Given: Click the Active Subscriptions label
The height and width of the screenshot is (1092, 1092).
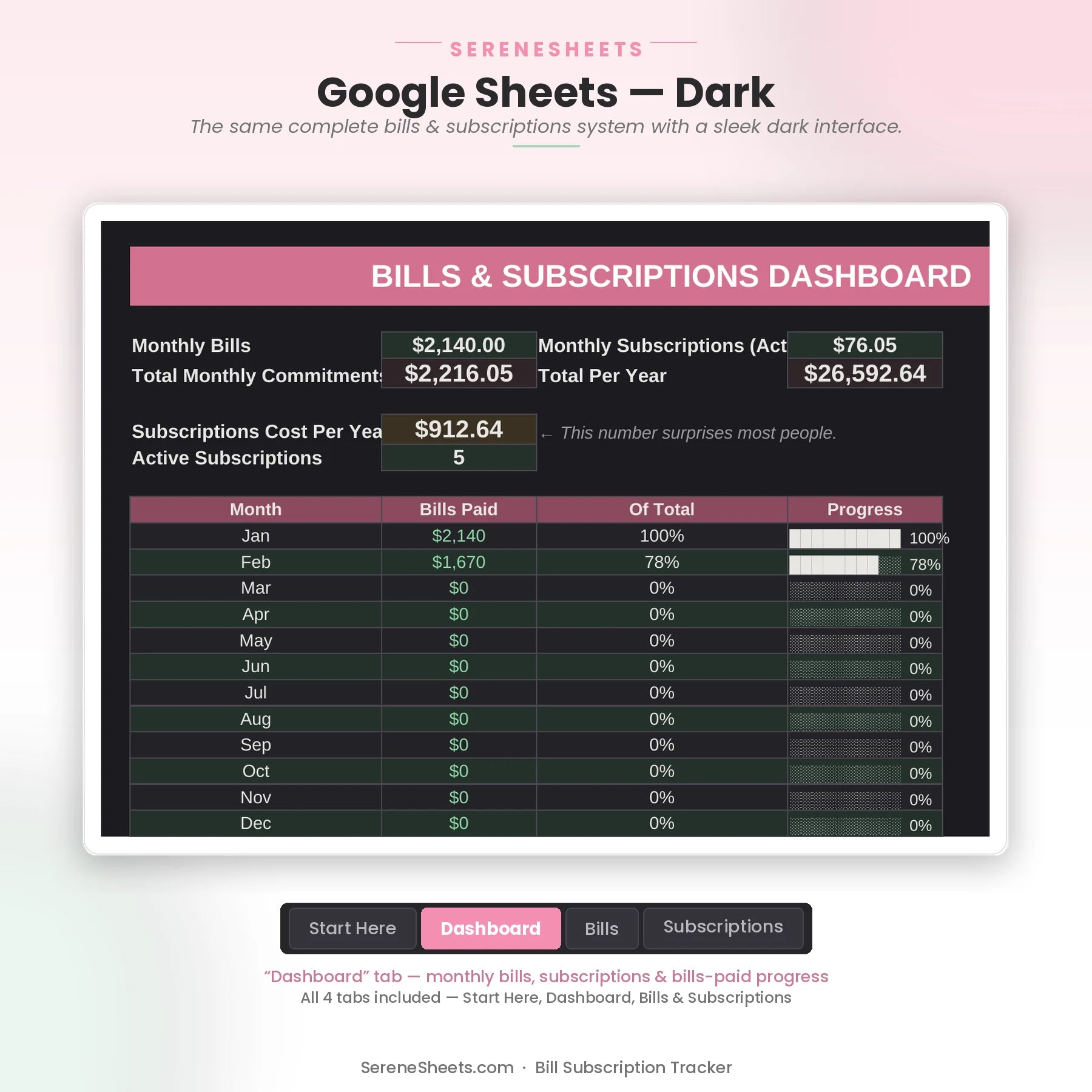Looking at the screenshot, I should pos(227,458).
